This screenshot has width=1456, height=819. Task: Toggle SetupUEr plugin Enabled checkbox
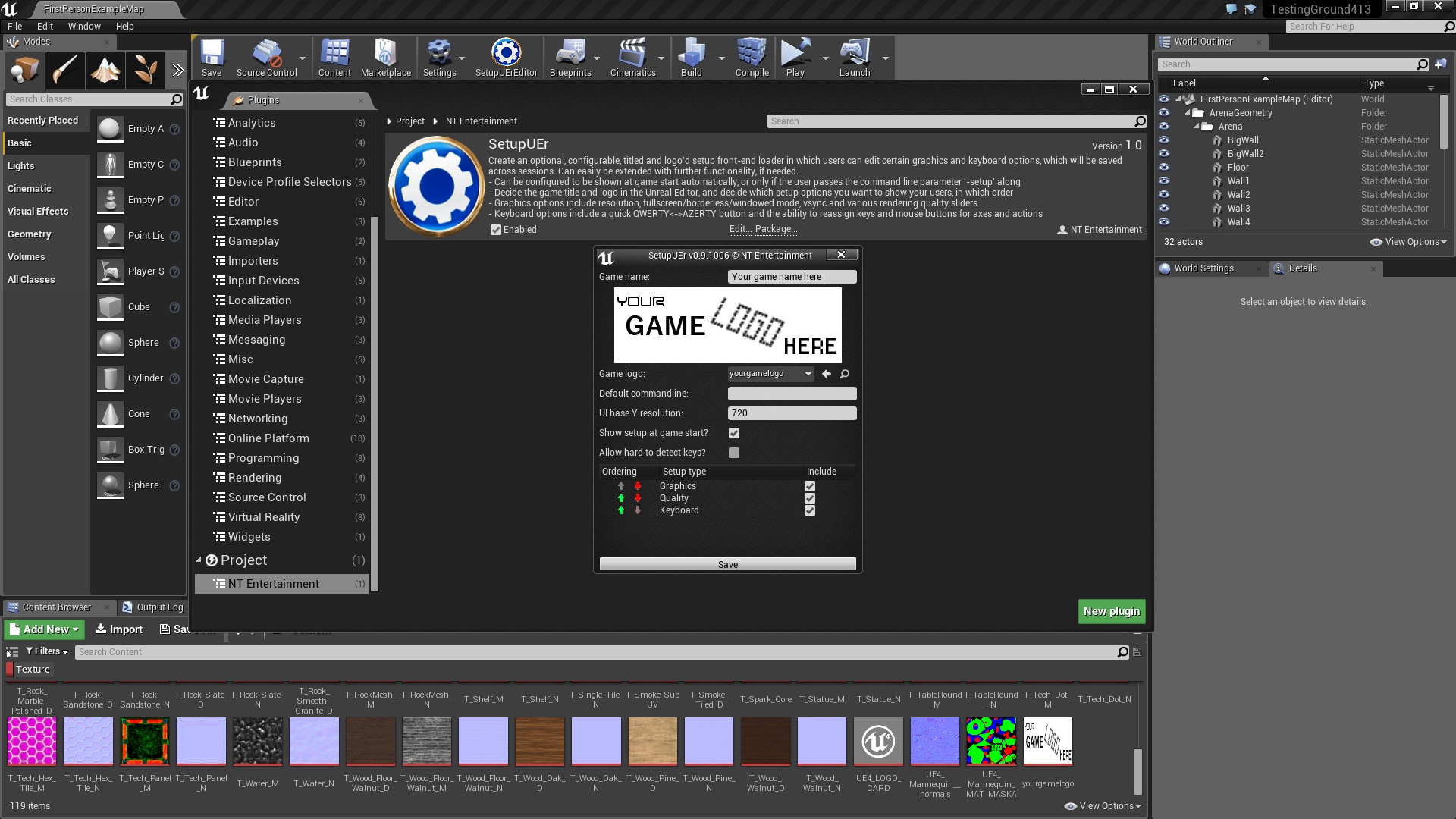pyautogui.click(x=496, y=230)
